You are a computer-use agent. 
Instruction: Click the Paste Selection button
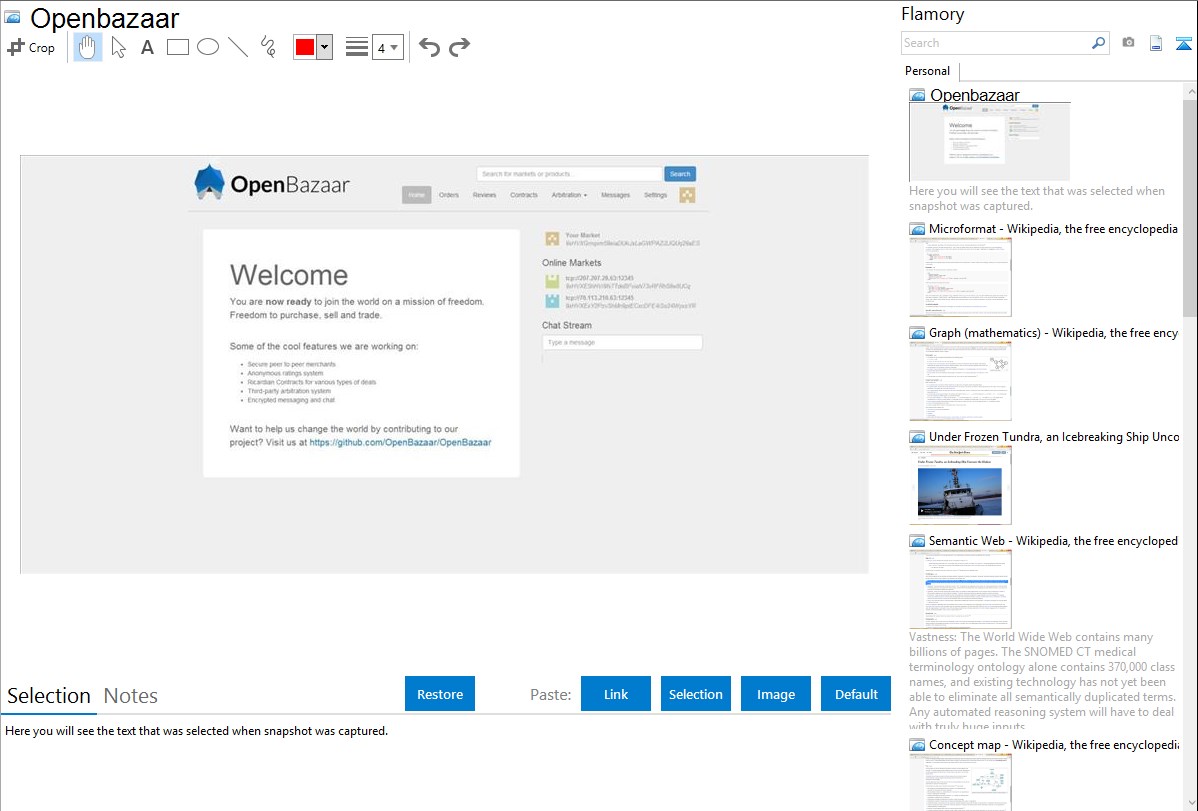click(x=696, y=694)
